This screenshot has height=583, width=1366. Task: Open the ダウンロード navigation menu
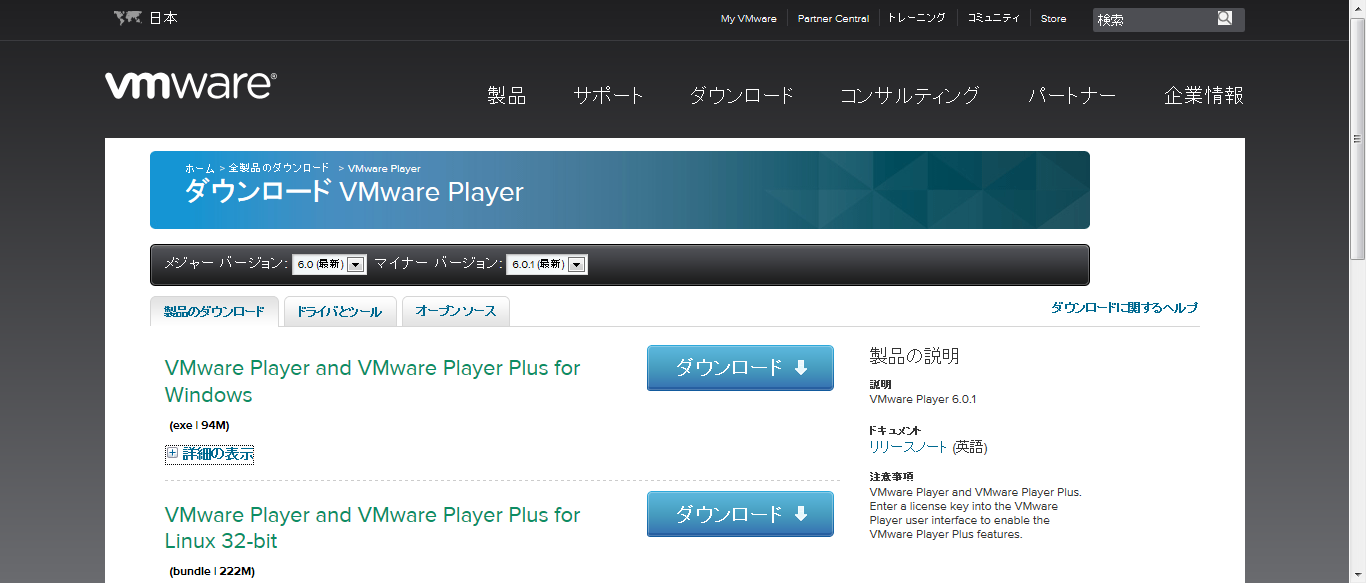tap(742, 96)
